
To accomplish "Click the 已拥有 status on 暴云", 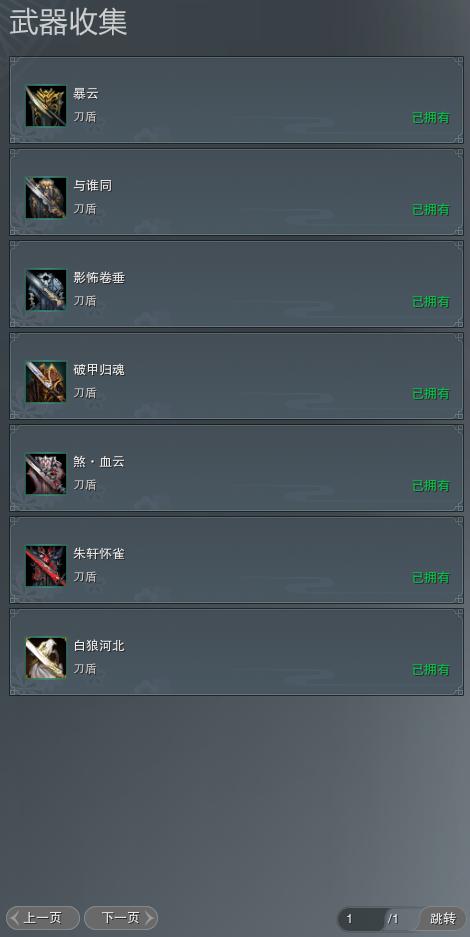I will (431, 118).
